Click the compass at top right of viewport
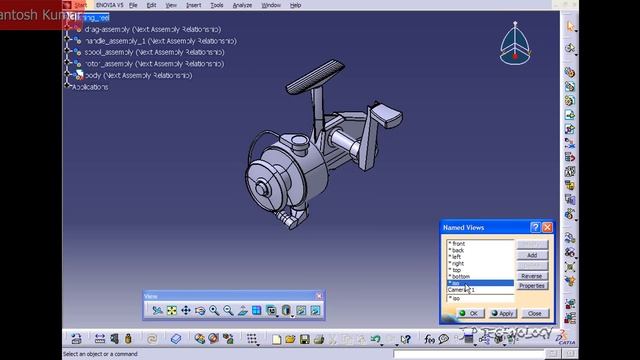Image resolution: width=640 pixels, height=360 pixels. pos(515,43)
